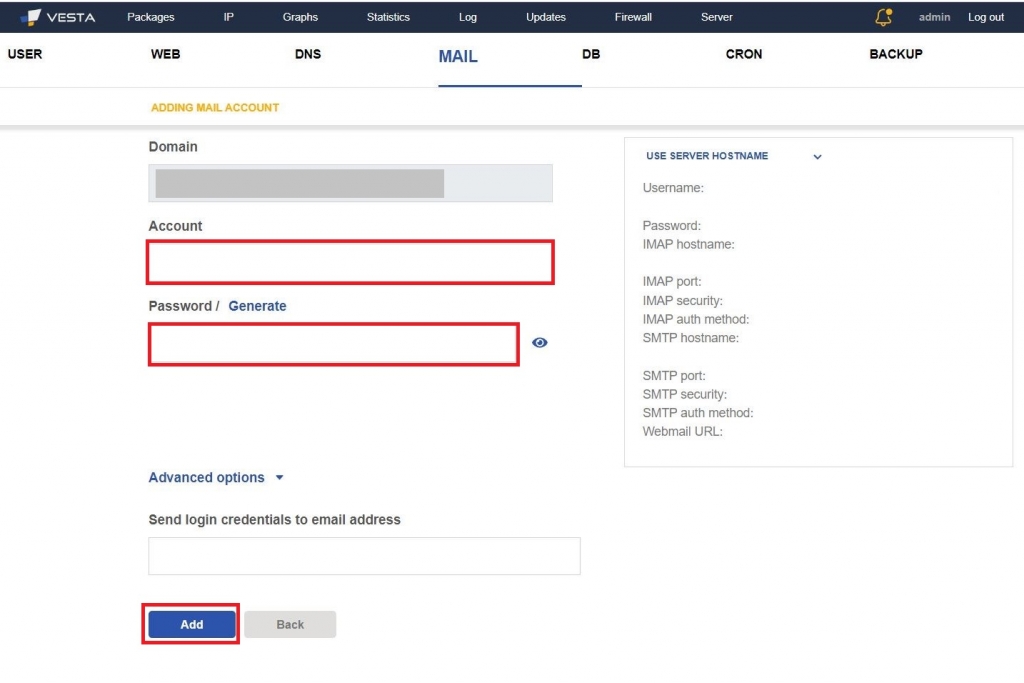Focus the Account input field

point(351,262)
